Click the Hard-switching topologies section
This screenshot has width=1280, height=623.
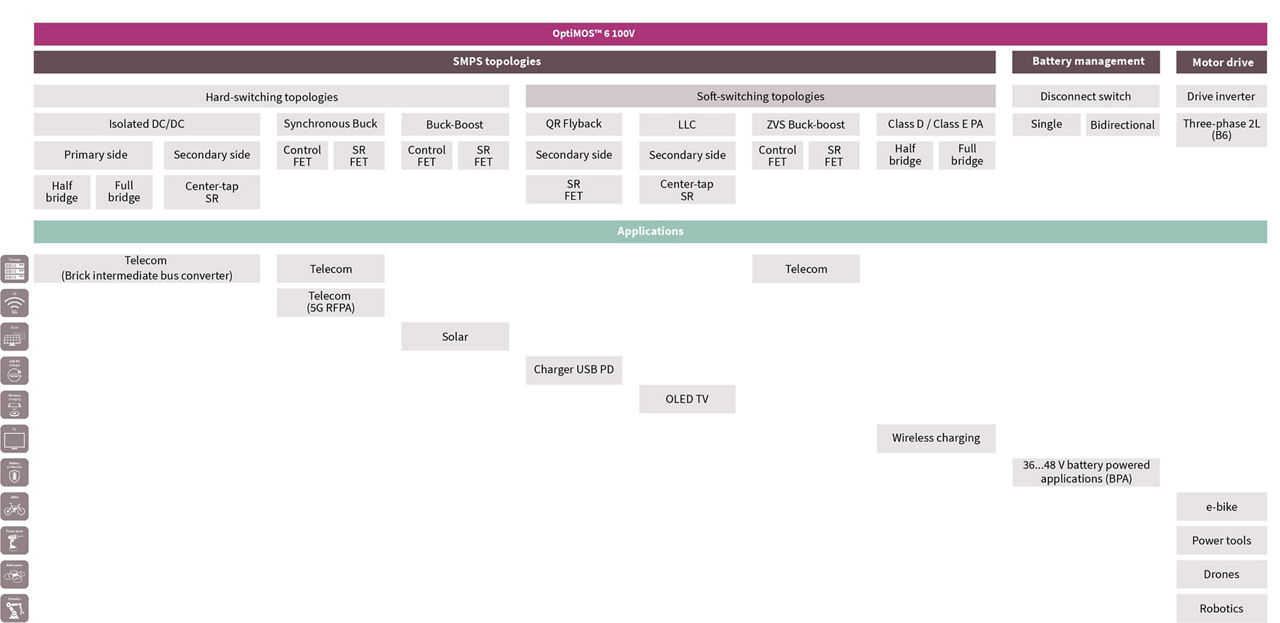click(271, 97)
